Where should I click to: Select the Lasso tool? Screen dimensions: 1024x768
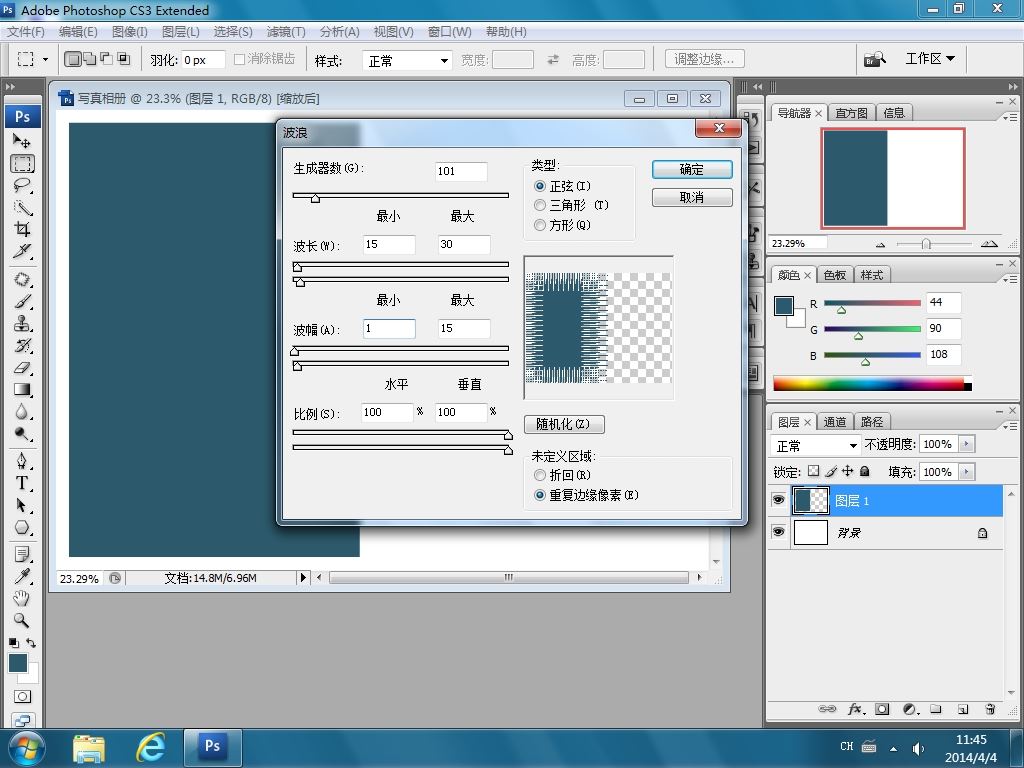(x=22, y=185)
